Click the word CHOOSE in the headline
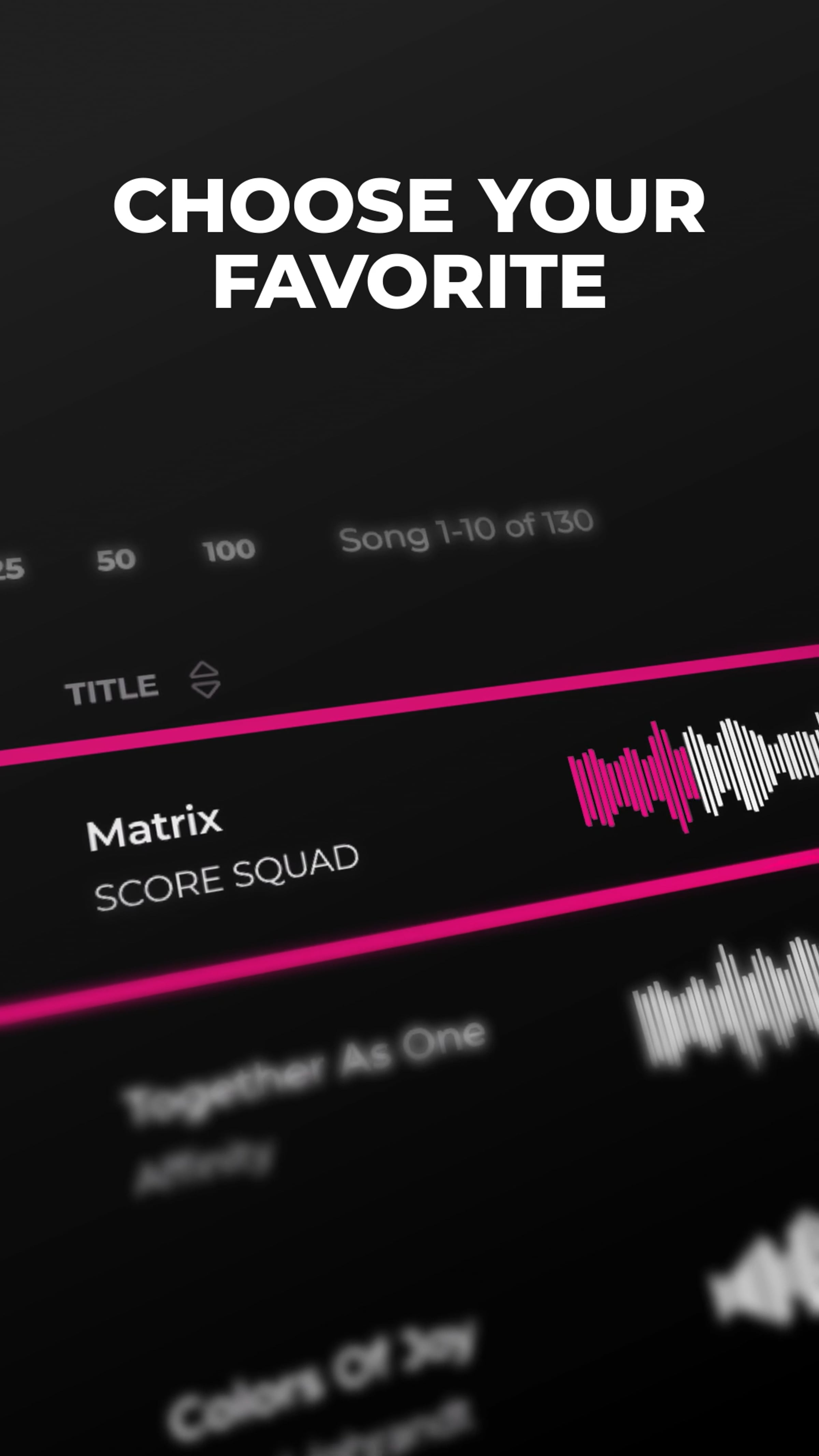Image resolution: width=819 pixels, height=1456 pixels. (283, 206)
